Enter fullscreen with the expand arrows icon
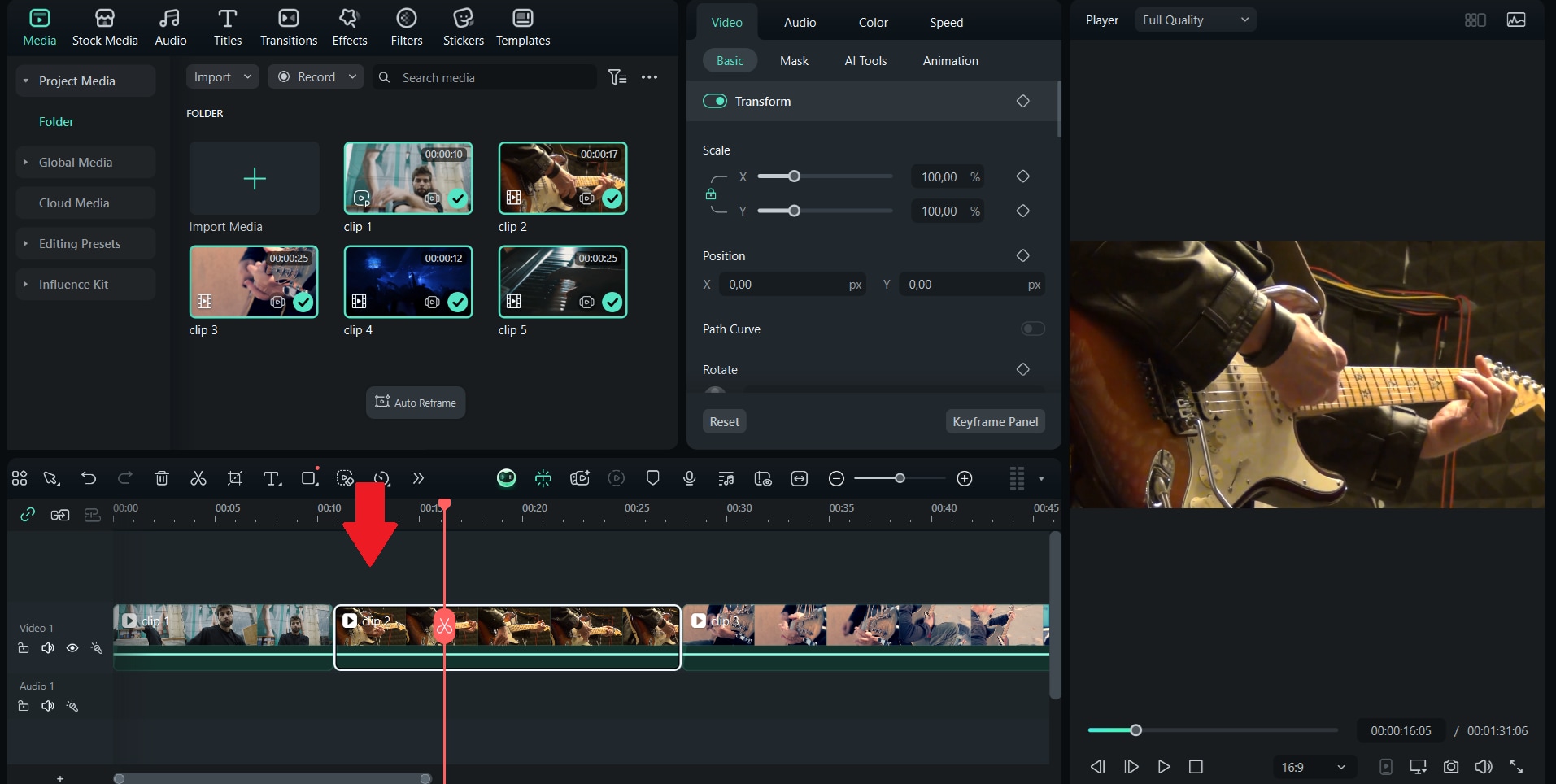The height and width of the screenshot is (784, 1556). tap(1516, 766)
